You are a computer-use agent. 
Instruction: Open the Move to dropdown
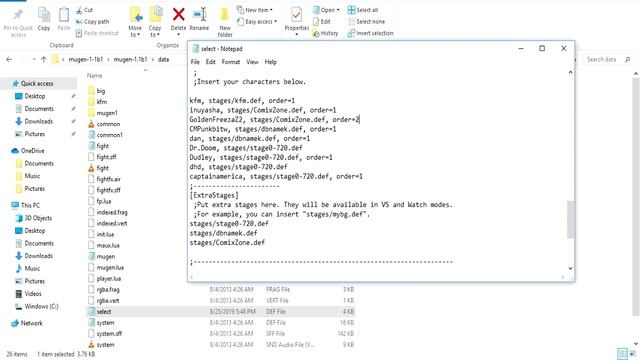[x=135, y=31]
